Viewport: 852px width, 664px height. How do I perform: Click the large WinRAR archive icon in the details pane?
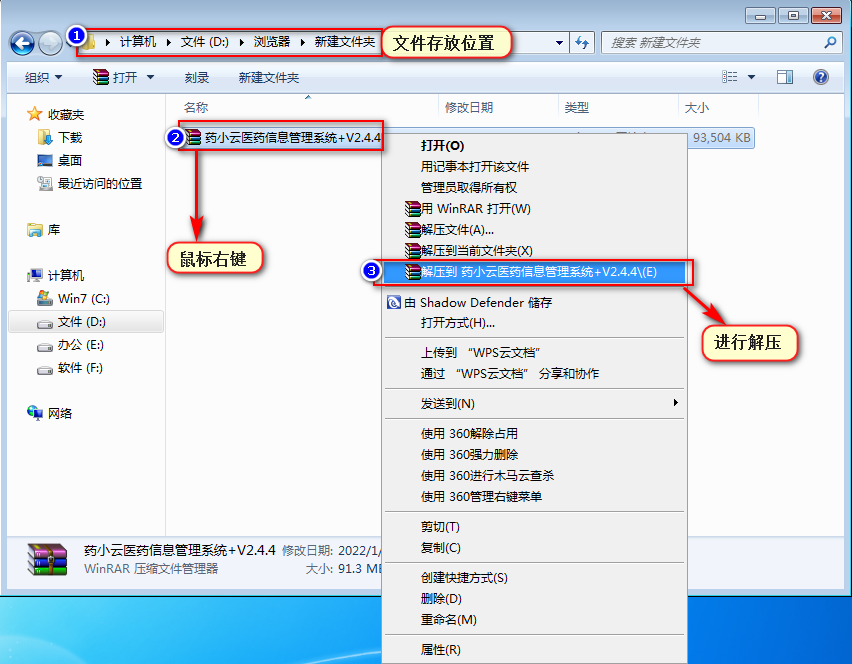click(x=48, y=559)
